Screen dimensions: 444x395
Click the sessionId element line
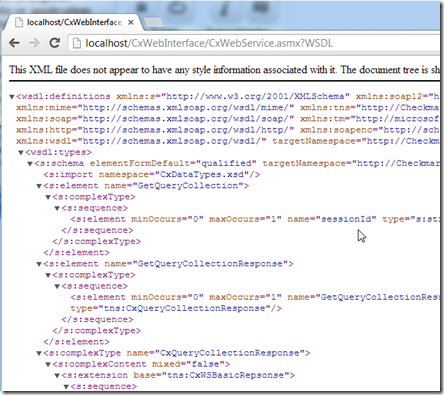pyautogui.click(x=255, y=219)
